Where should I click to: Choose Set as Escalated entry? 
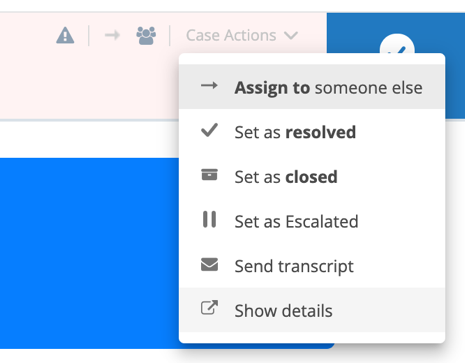tap(312, 221)
